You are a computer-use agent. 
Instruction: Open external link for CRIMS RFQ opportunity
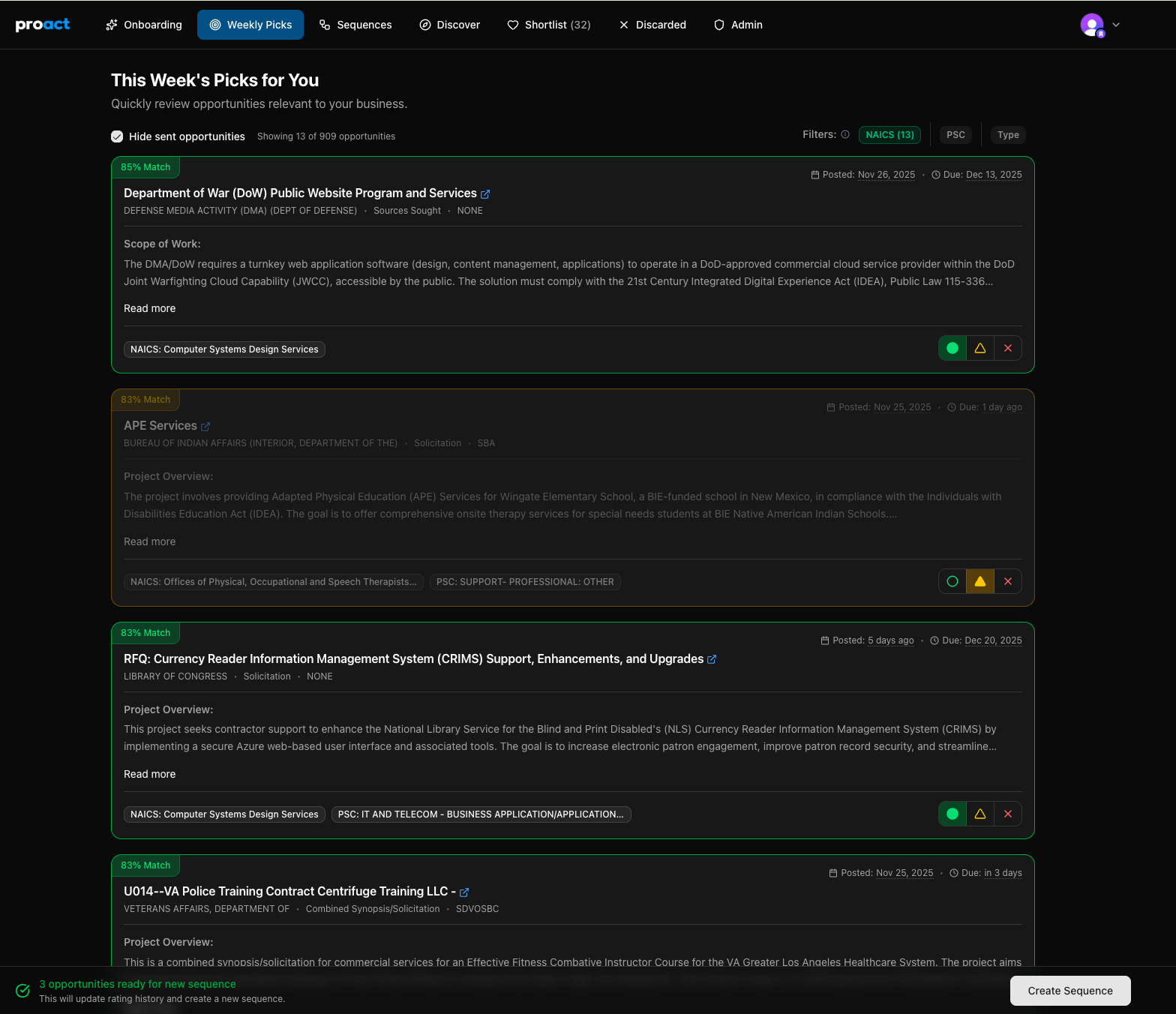(712, 659)
